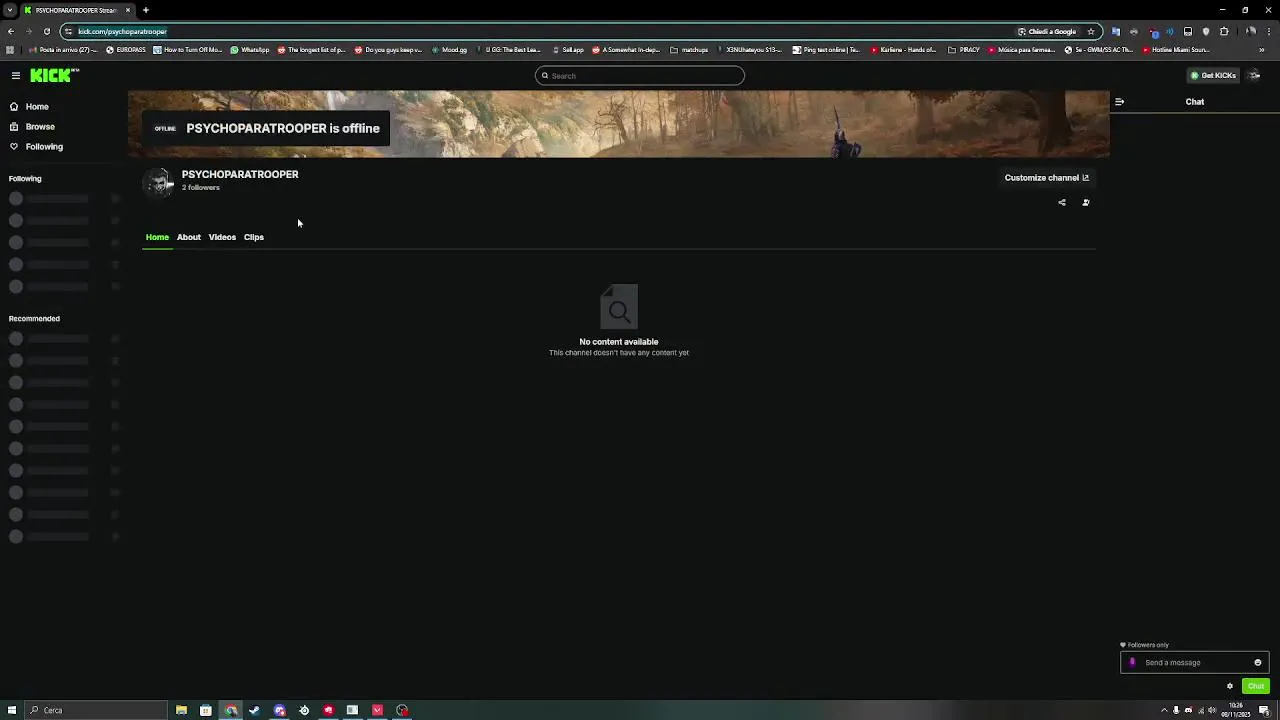
Task: Open the WhatsApp bookmark
Action: pos(250,49)
